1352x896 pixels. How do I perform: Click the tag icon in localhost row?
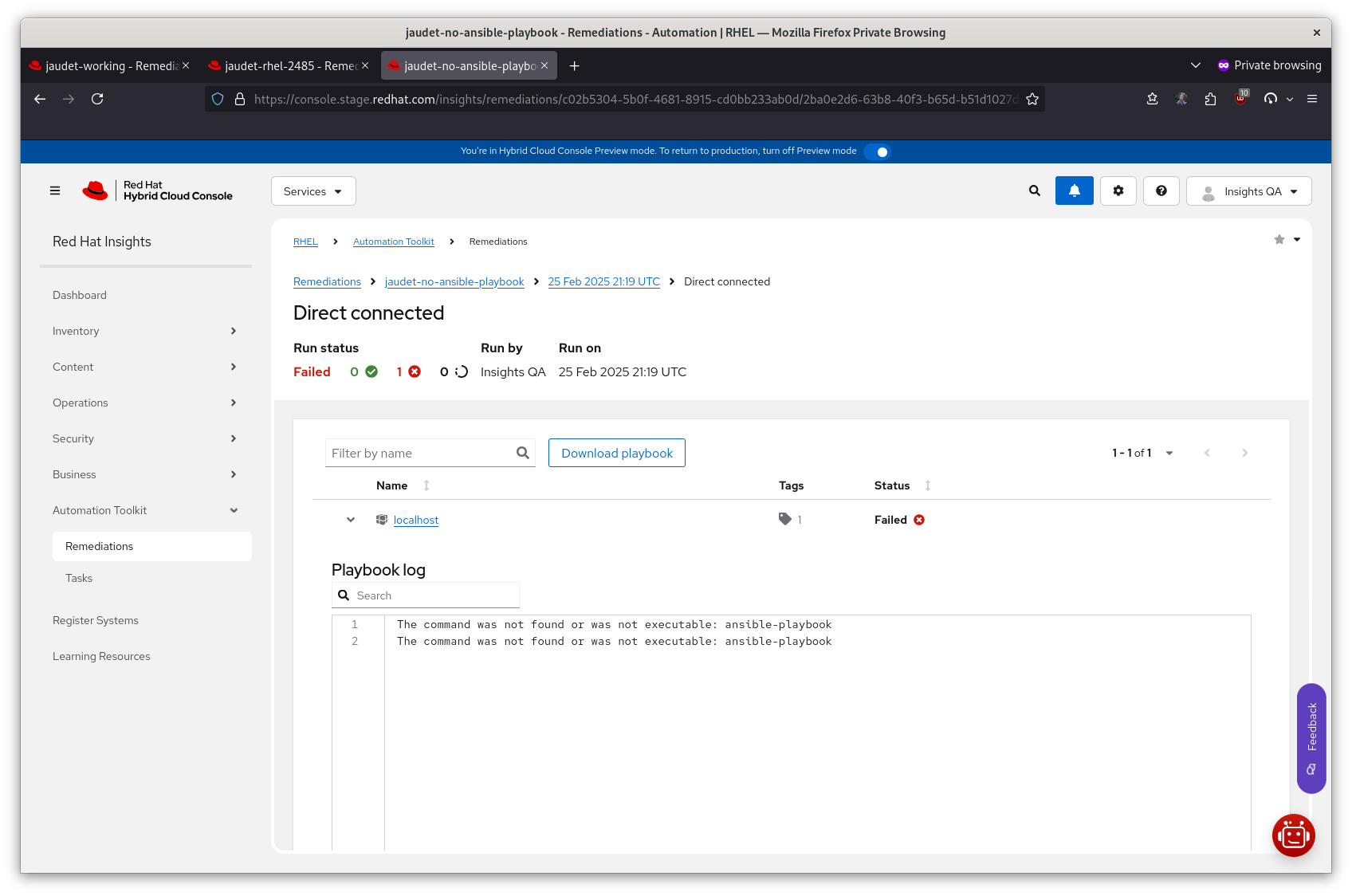(785, 519)
